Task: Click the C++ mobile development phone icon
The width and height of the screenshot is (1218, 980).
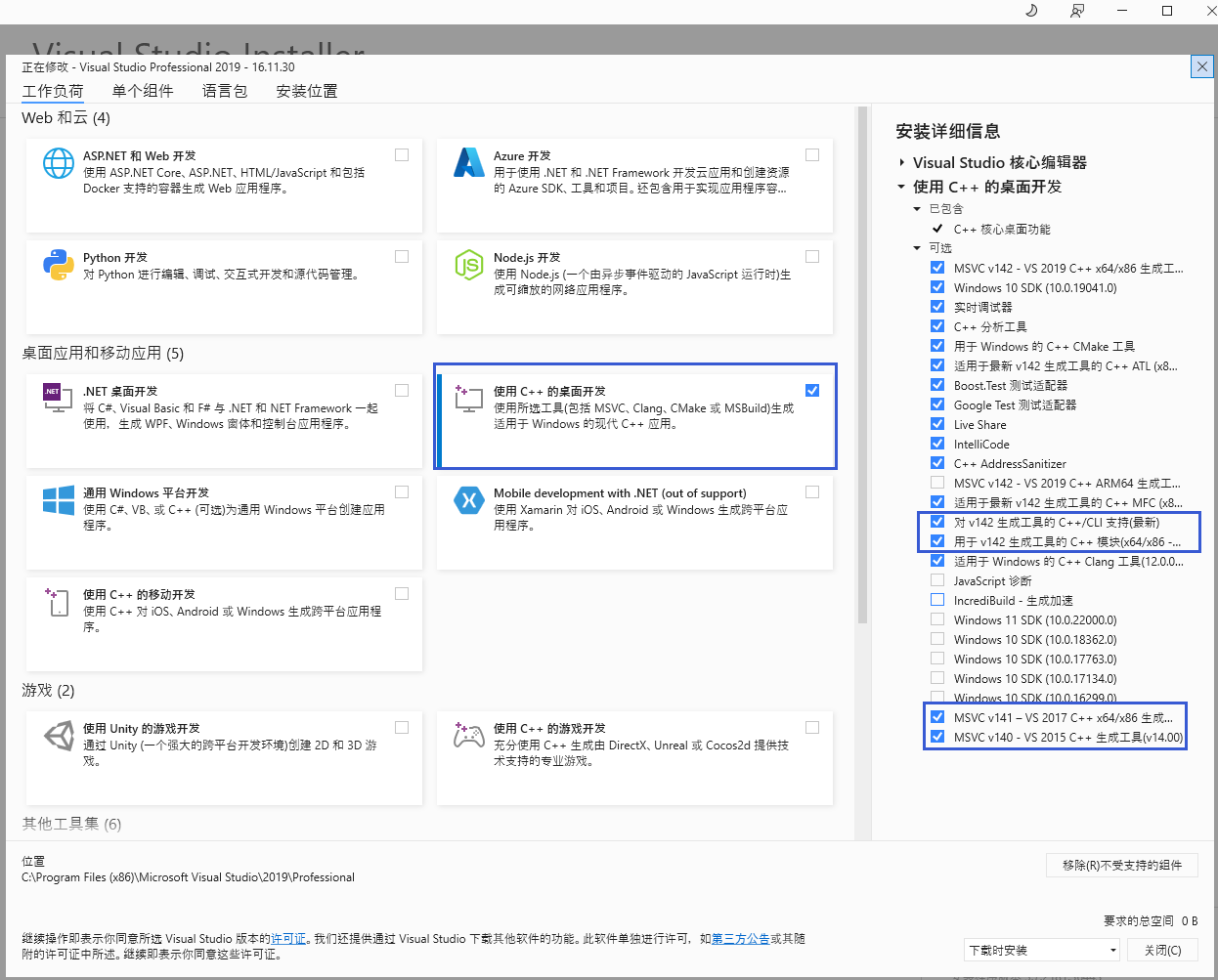Action: click(x=59, y=601)
